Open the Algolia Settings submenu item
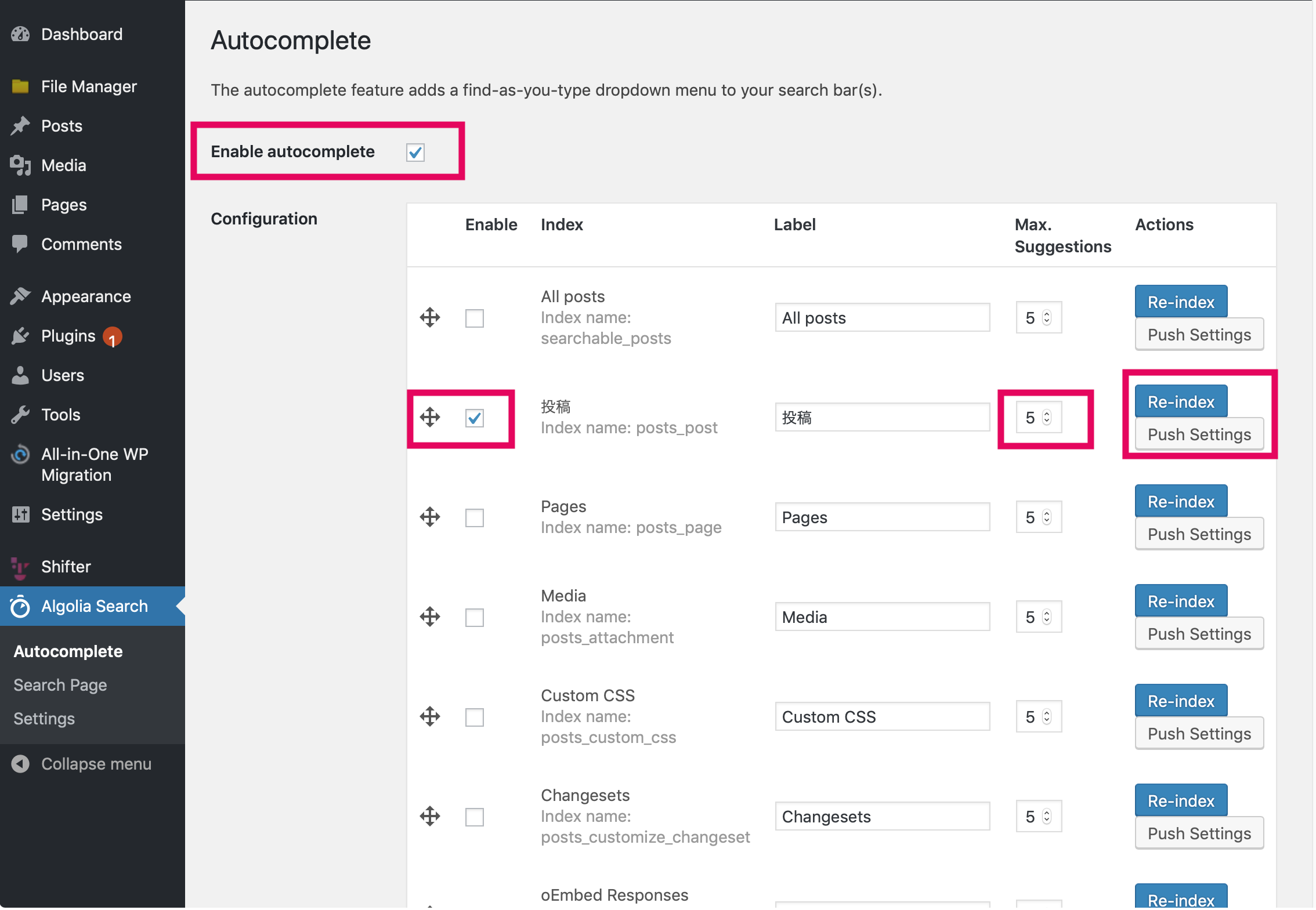Viewport: 1316px width, 910px height. (44, 719)
